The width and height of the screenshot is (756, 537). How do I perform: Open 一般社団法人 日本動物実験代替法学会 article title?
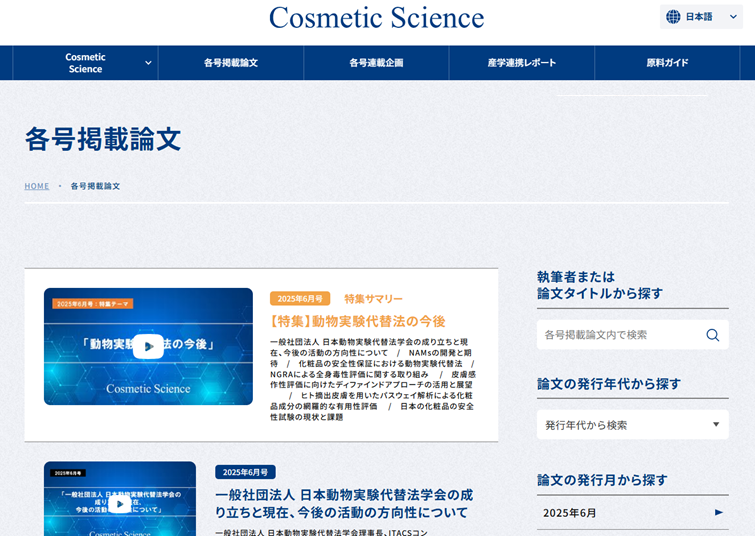coord(344,503)
